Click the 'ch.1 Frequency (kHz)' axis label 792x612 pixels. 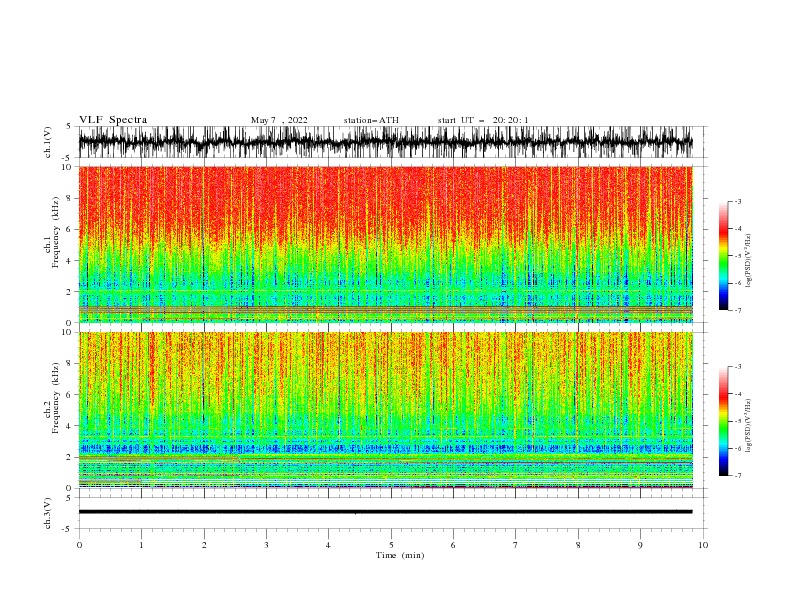point(52,232)
